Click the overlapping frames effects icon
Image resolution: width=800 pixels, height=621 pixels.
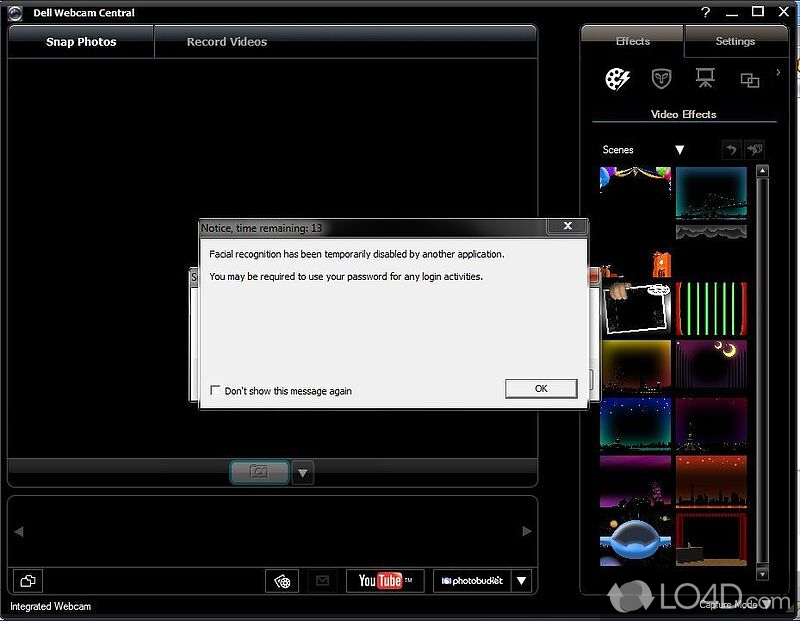click(x=749, y=80)
